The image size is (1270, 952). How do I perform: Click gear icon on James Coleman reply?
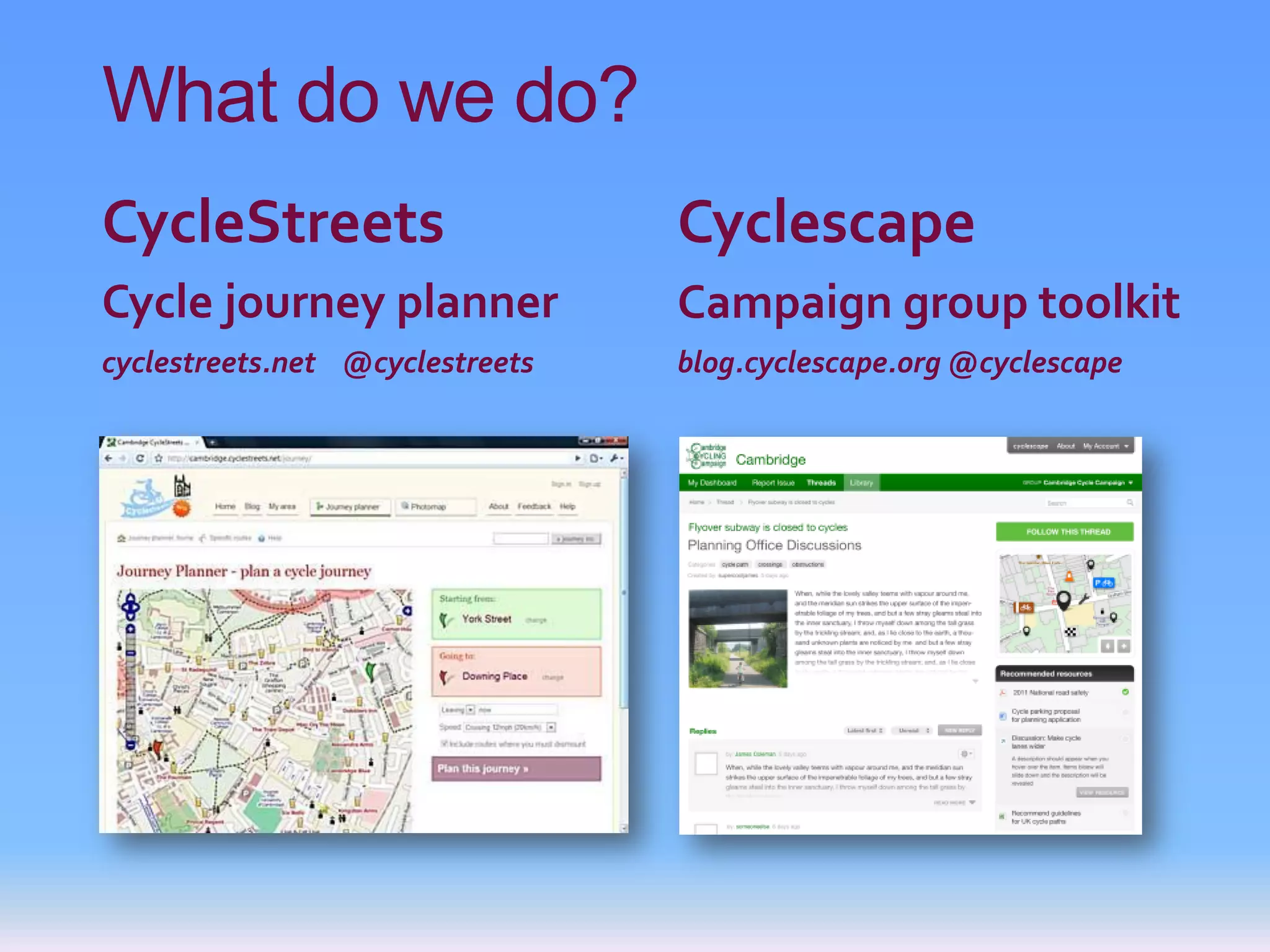pos(965,754)
